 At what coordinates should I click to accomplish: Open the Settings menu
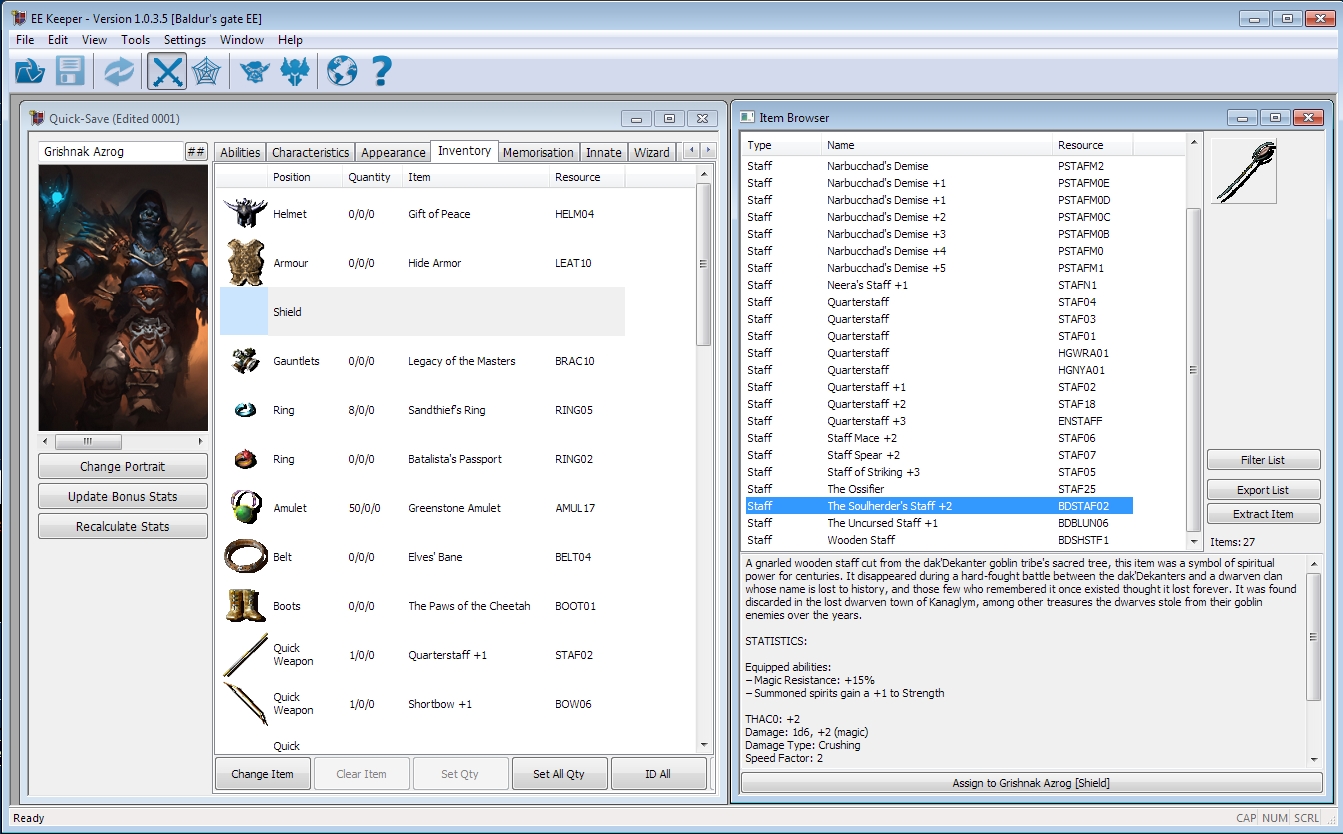[185, 40]
